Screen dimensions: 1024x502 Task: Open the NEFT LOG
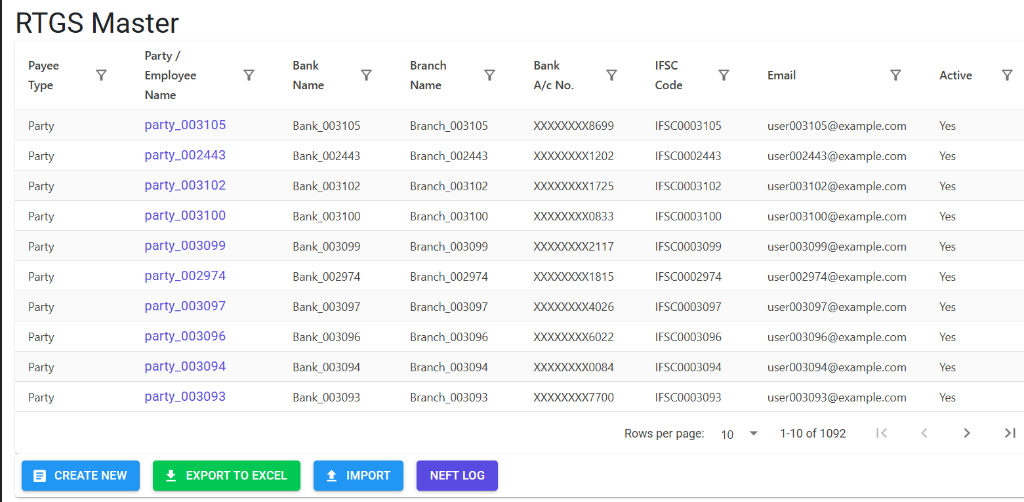click(x=457, y=475)
